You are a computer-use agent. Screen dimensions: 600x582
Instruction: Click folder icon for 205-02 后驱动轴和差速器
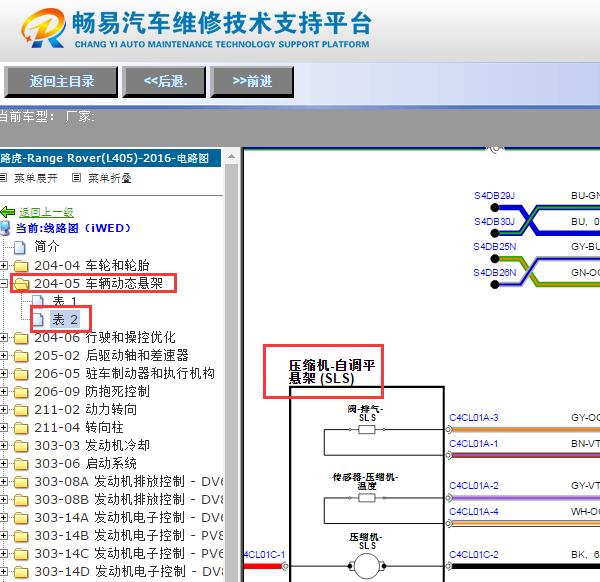point(21,356)
